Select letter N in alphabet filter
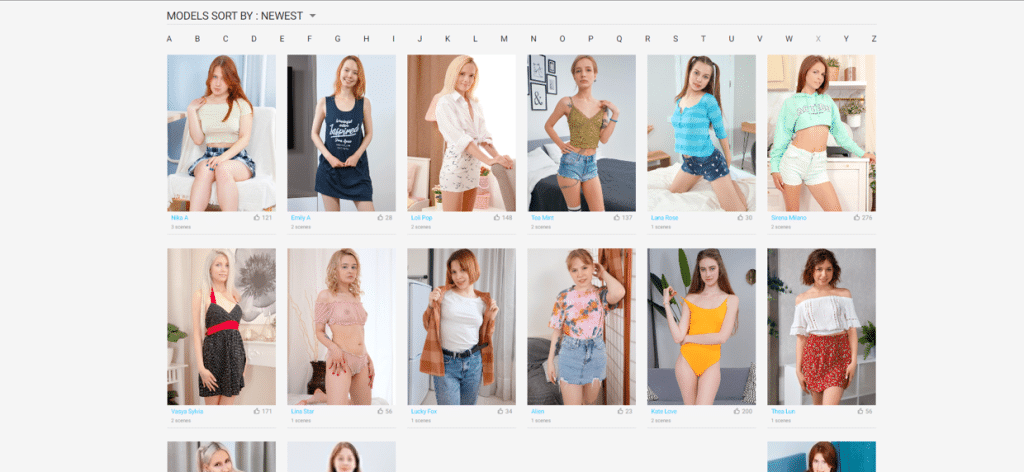The width and height of the screenshot is (1024, 472). (x=534, y=39)
